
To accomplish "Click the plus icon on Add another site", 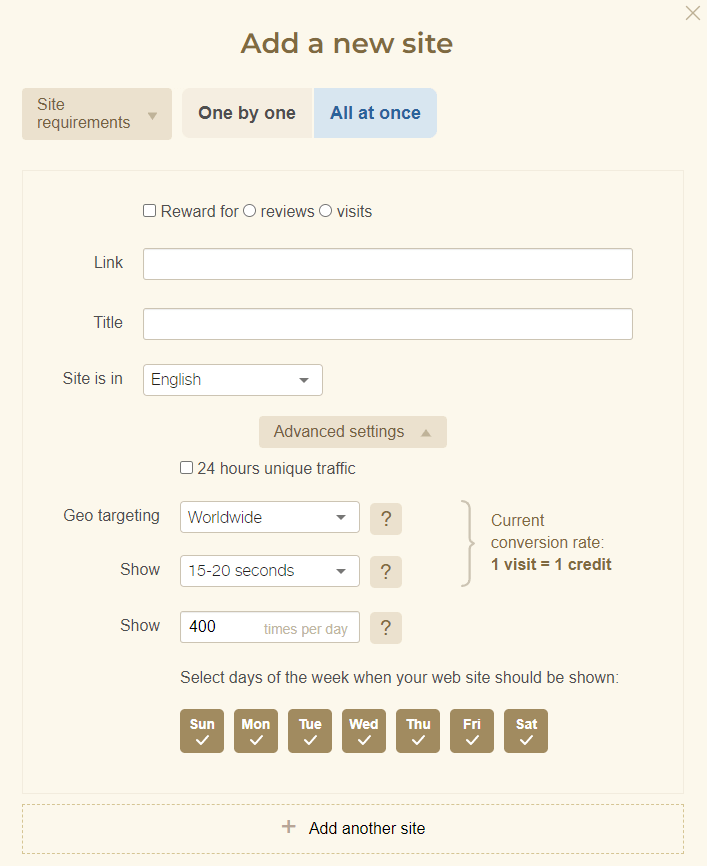I will point(289,827).
